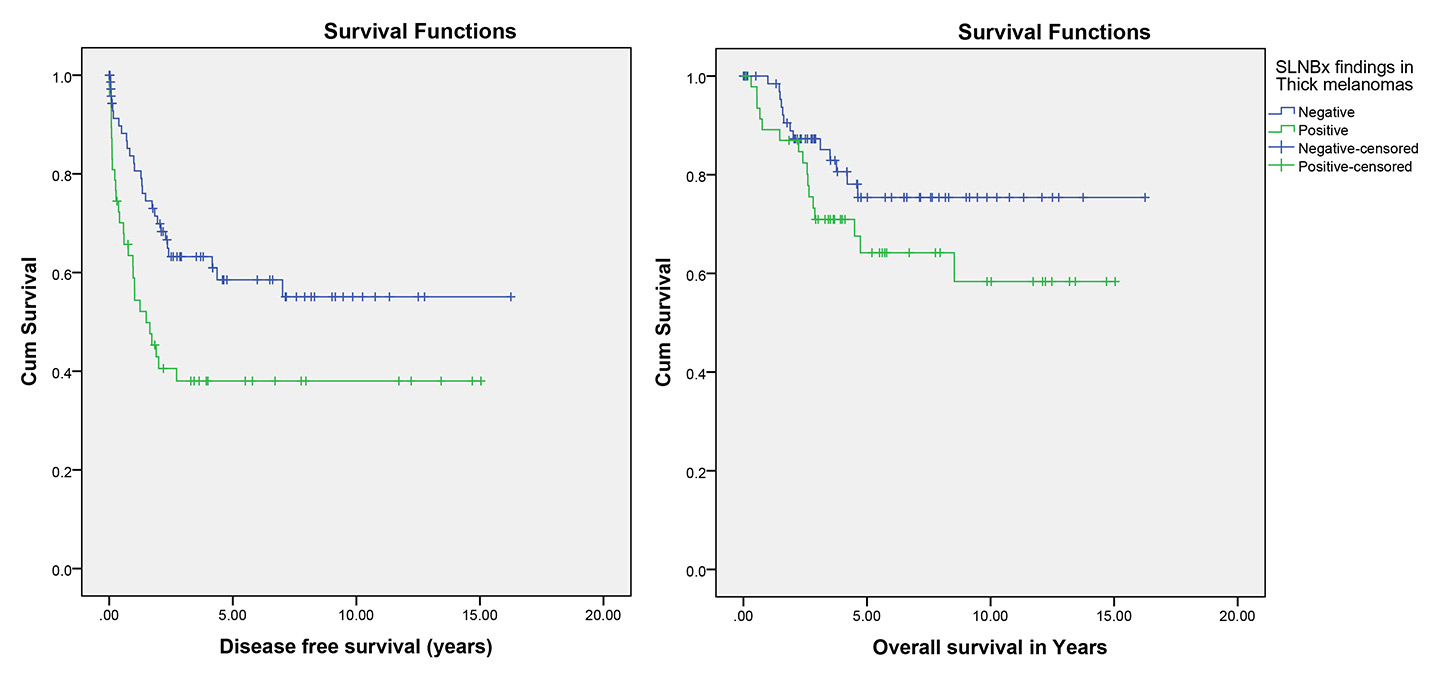
Task: Select the "Positive-censored" legend text
Action: point(1355,167)
